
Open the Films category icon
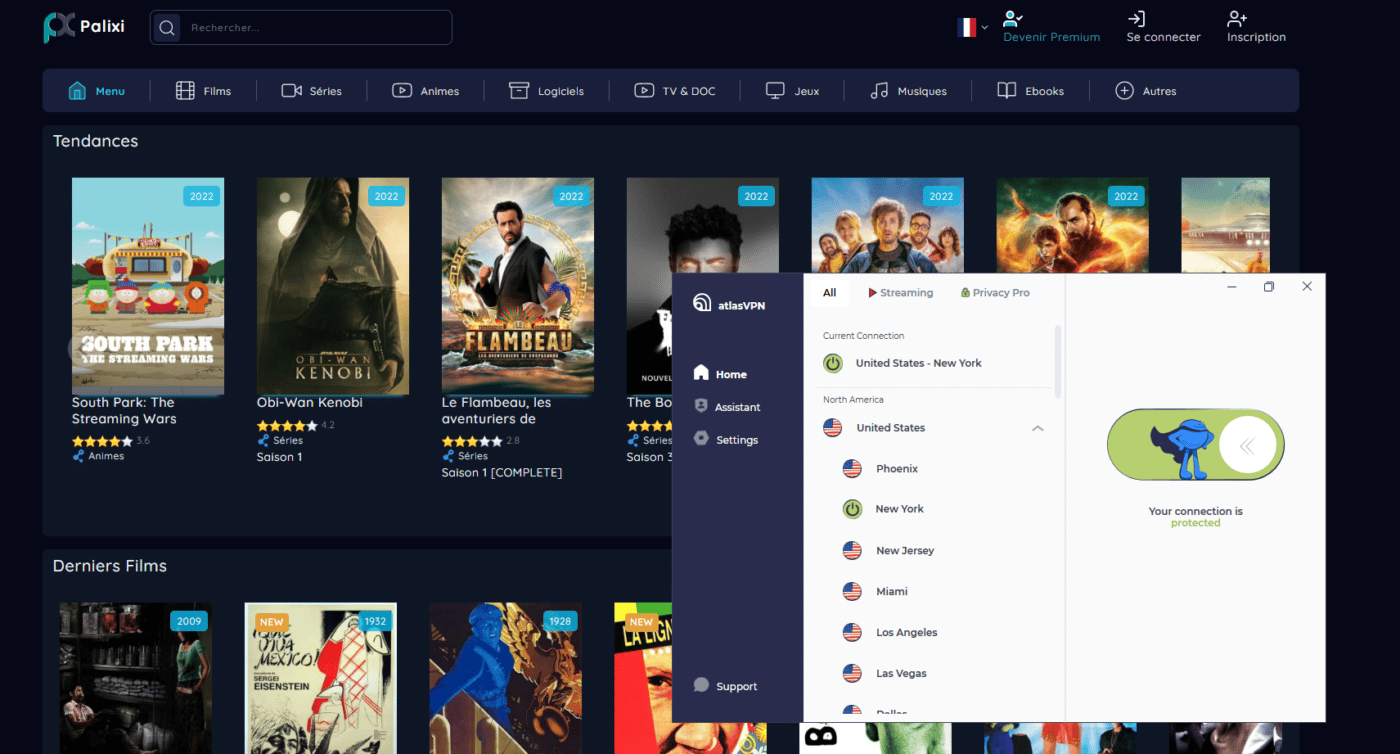[185, 91]
